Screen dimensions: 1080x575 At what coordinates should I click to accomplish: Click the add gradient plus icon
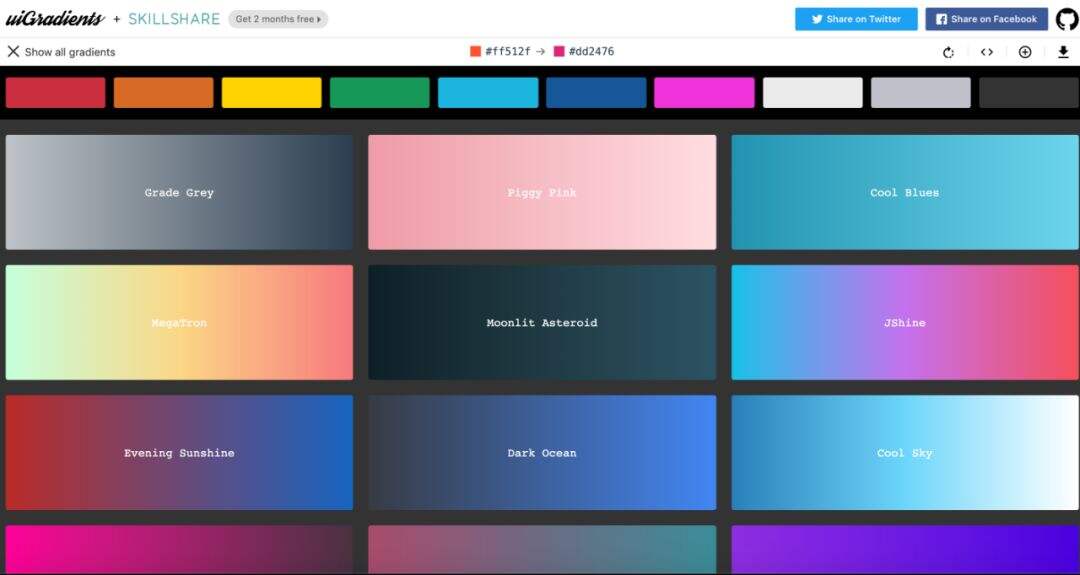tap(1025, 52)
